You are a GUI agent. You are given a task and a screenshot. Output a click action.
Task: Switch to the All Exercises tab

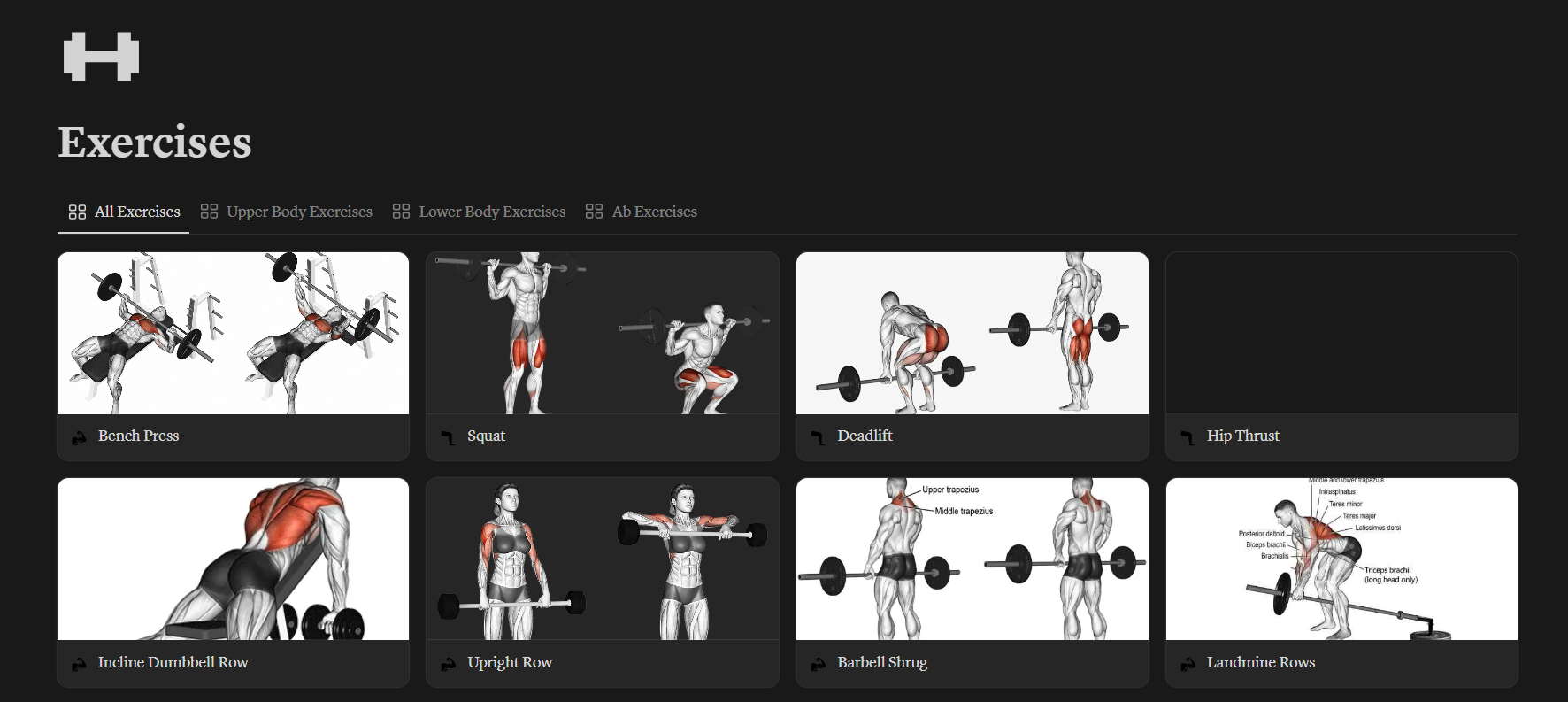pyautogui.click(x=124, y=212)
